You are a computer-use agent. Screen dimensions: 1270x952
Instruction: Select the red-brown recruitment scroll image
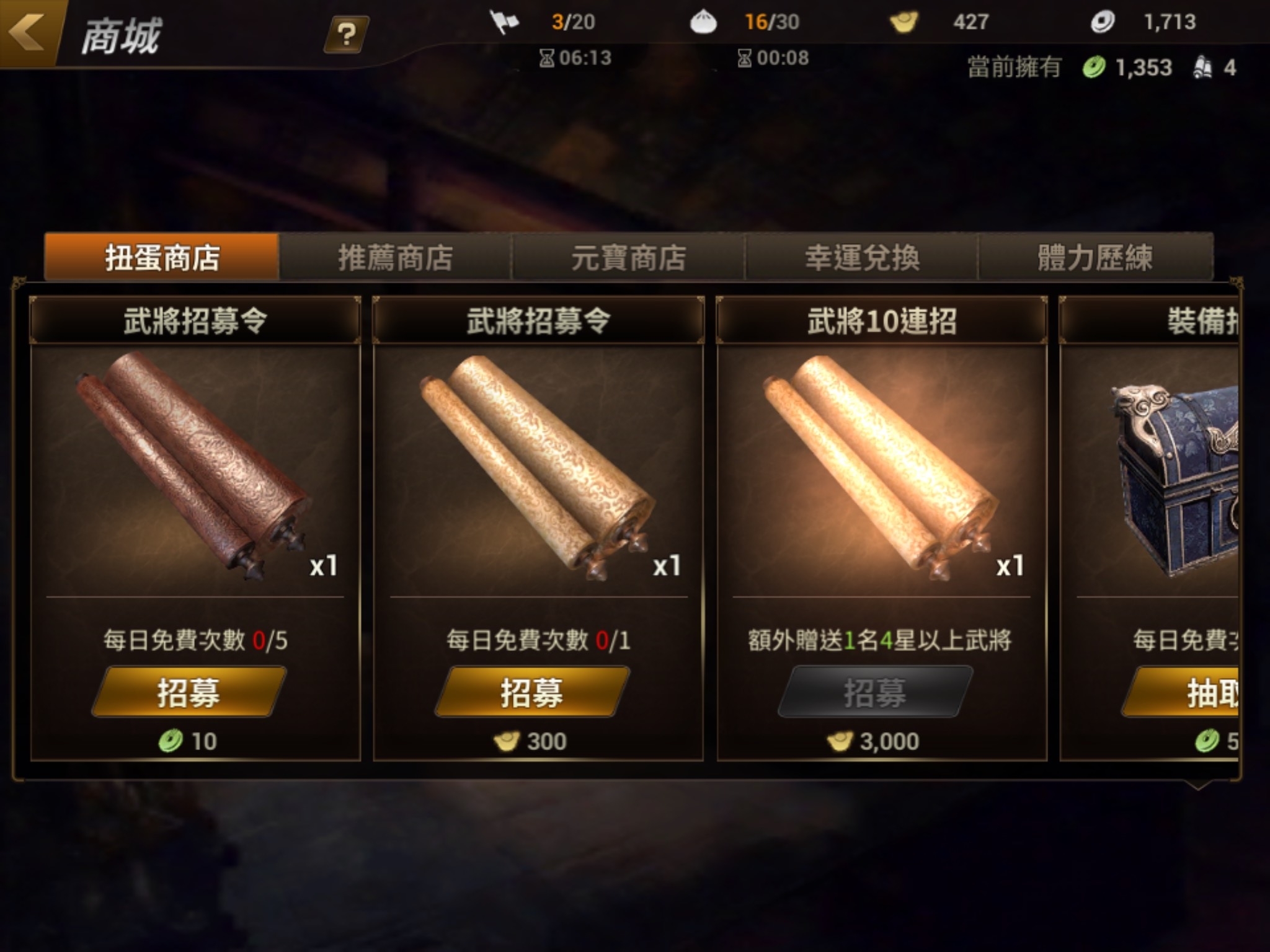coord(192,465)
